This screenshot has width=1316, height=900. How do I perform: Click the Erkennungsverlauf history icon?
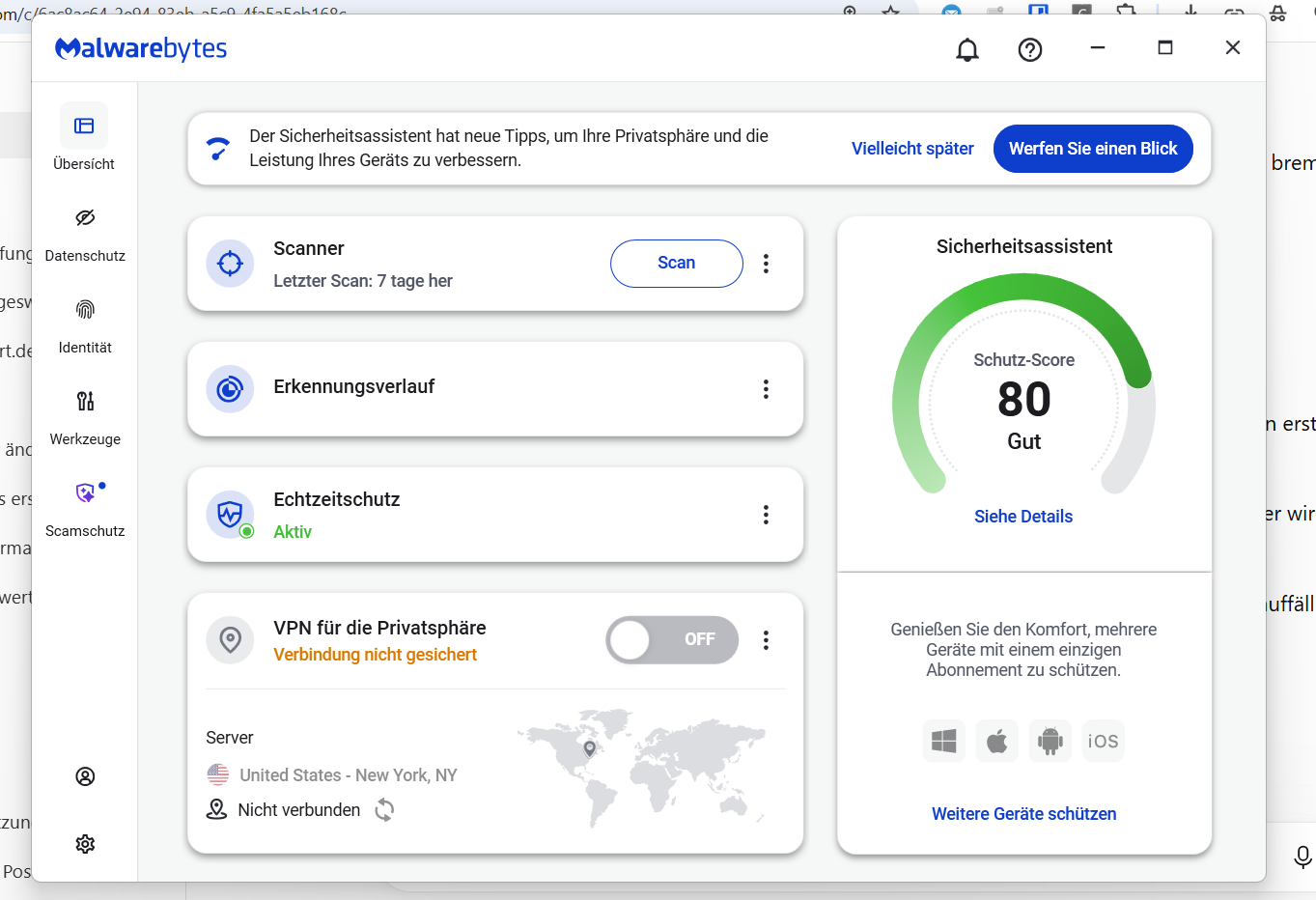[x=230, y=389]
